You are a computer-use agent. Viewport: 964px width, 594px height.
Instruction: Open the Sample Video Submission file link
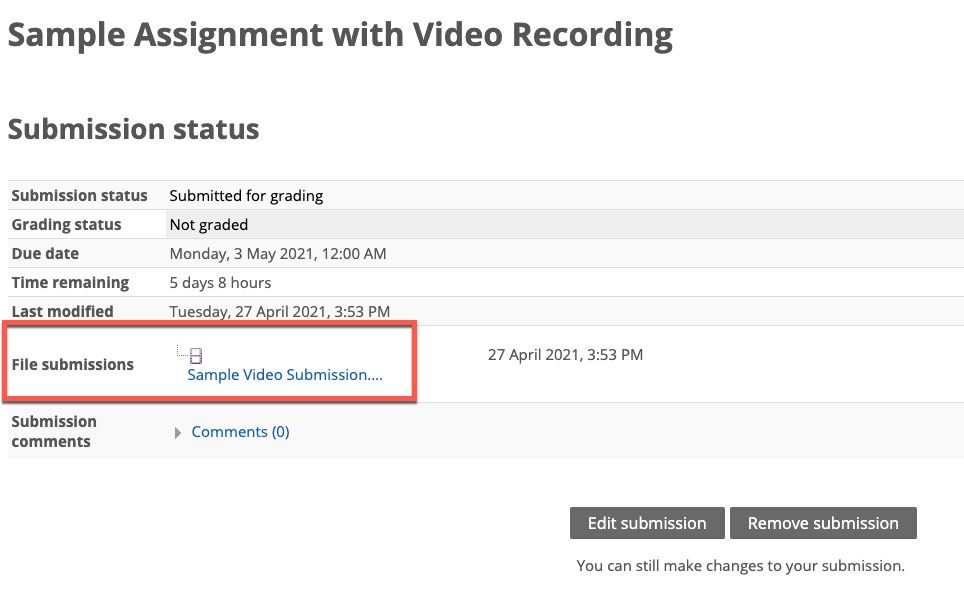285,374
